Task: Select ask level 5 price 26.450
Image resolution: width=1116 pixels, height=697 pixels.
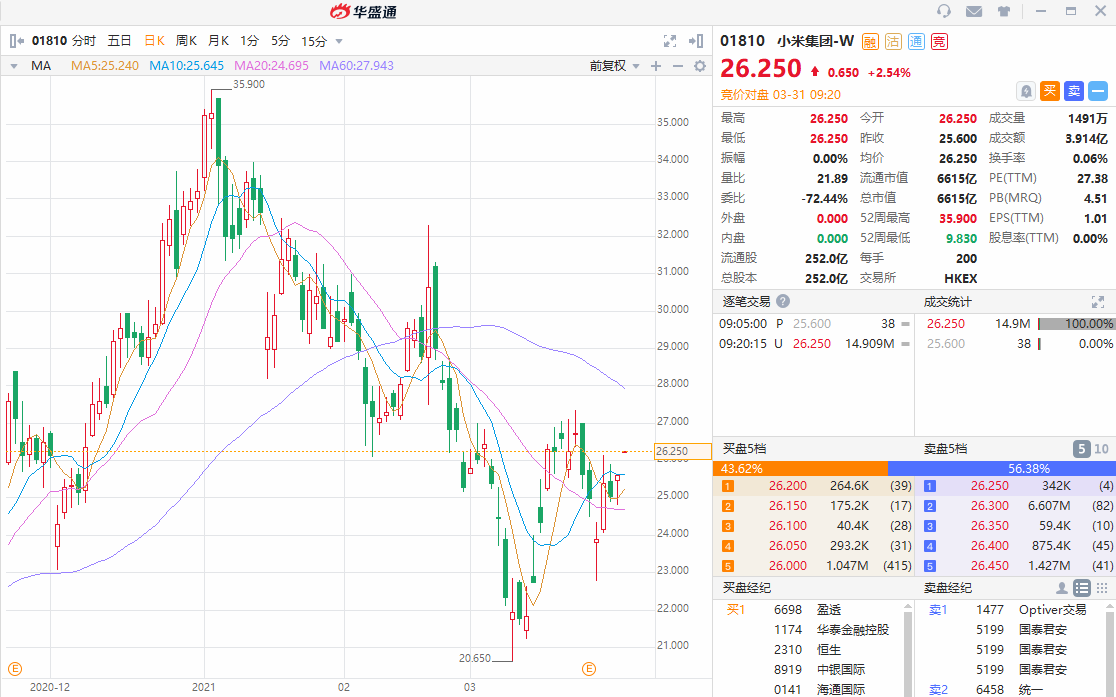Action: point(990,565)
